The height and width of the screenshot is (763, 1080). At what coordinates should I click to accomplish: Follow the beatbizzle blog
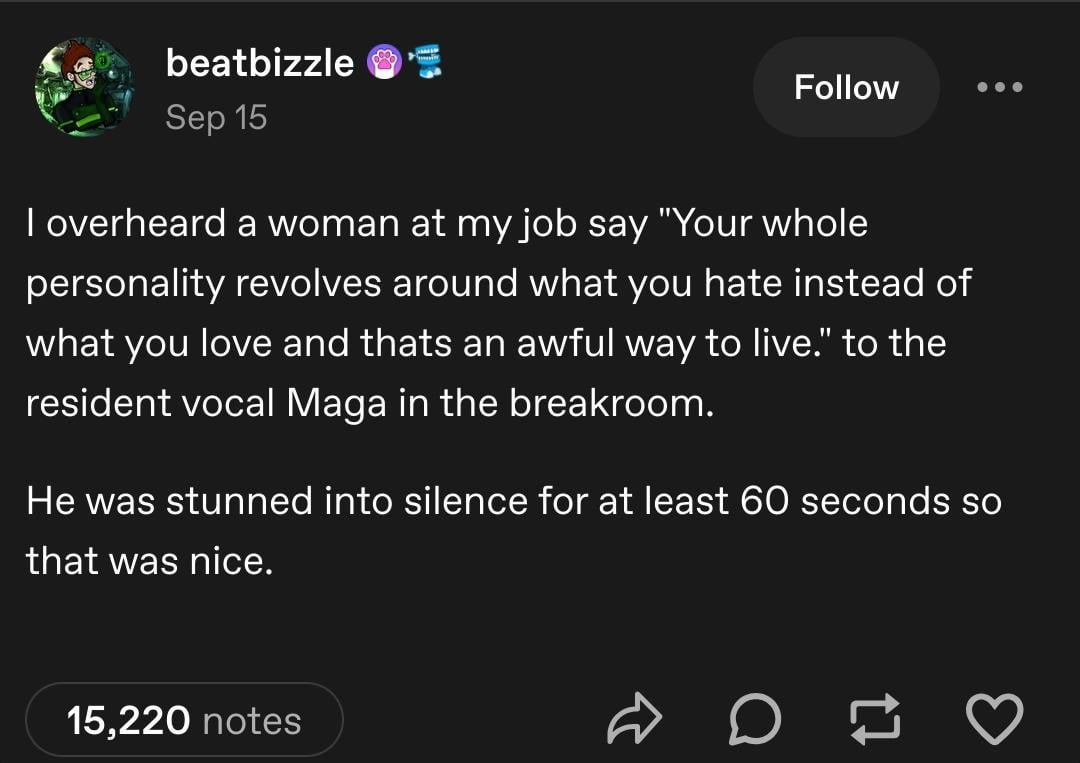point(846,87)
